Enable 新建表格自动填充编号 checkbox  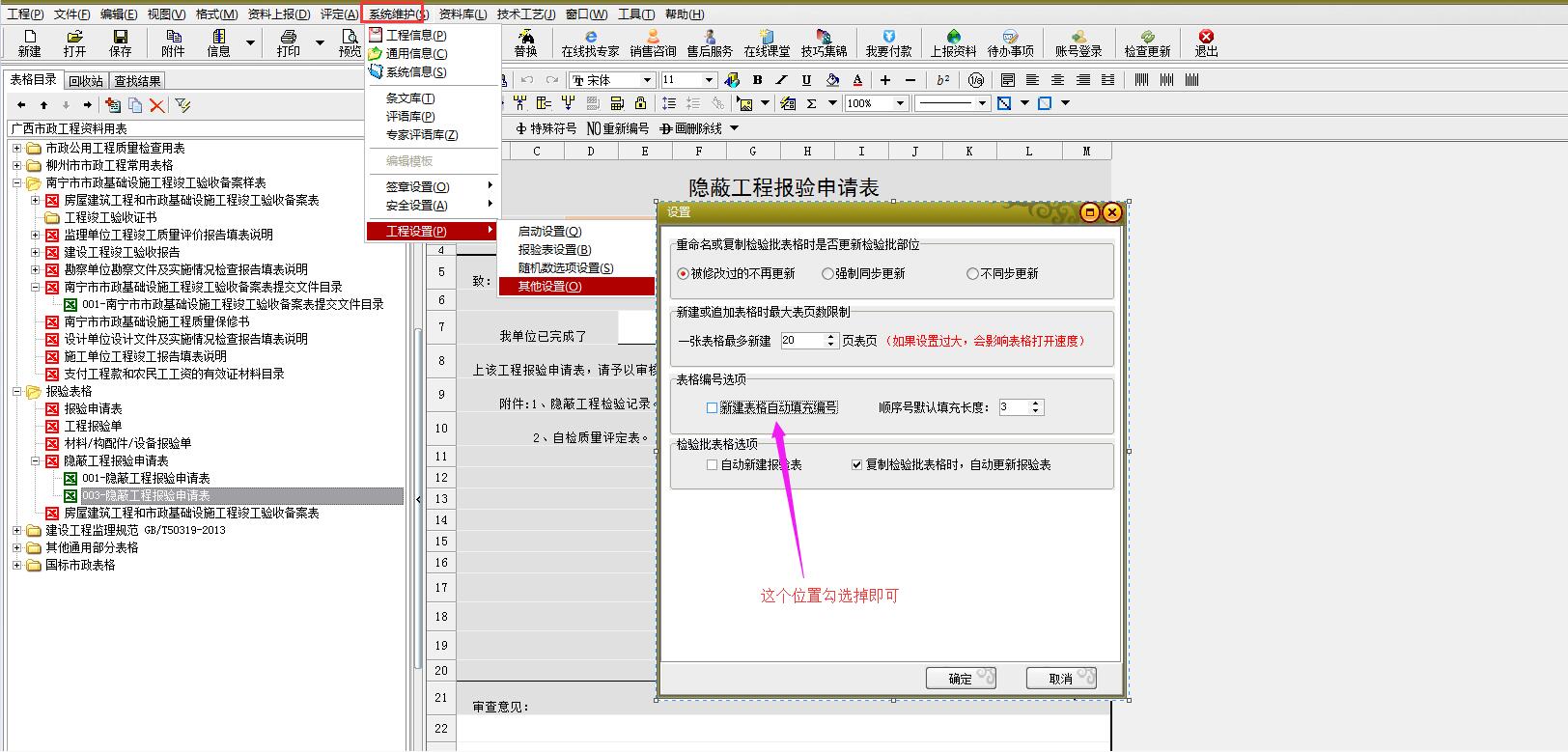coord(712,408)
